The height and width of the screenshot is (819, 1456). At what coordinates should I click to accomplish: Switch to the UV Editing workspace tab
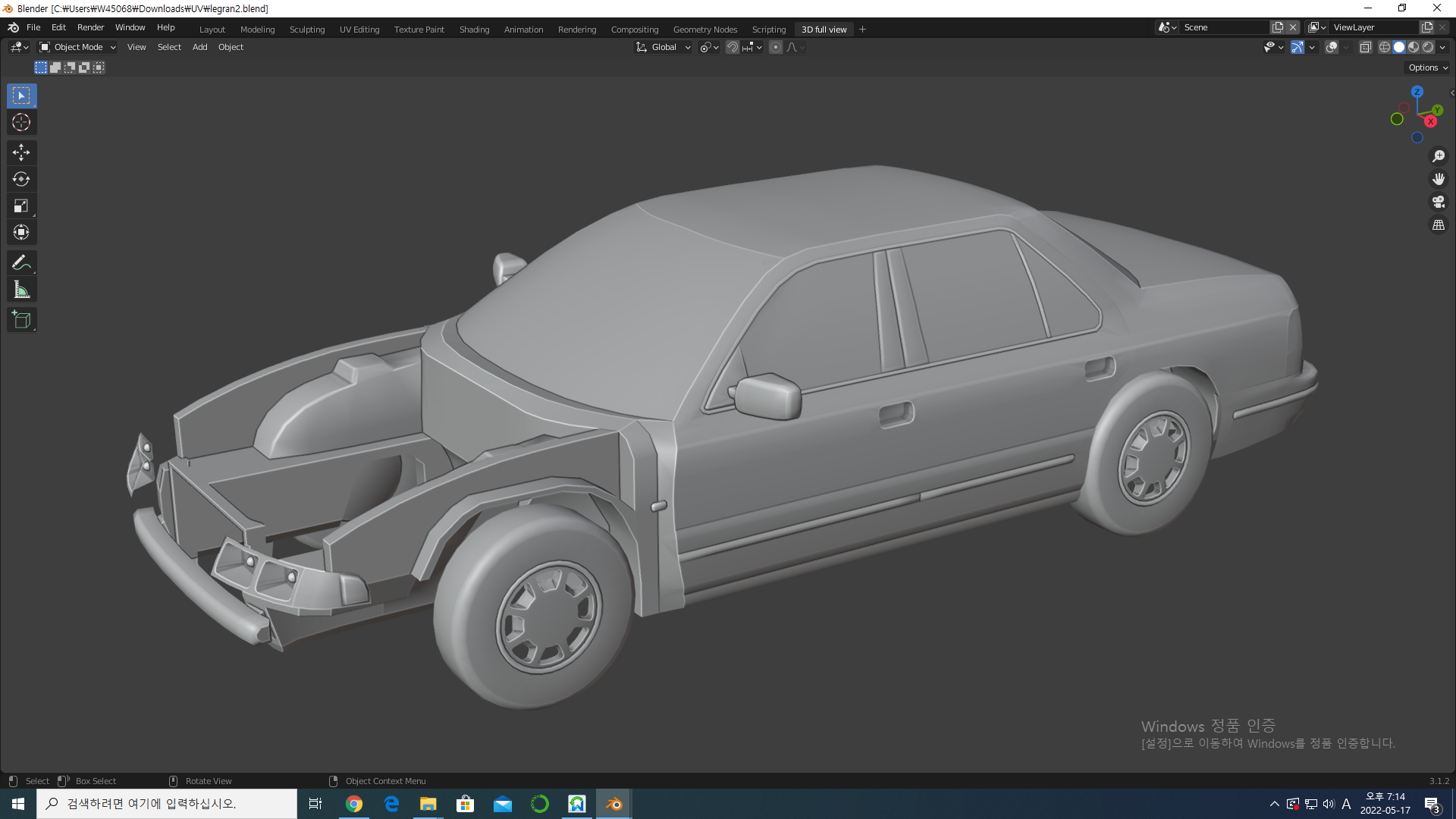[x=359, y=30]
